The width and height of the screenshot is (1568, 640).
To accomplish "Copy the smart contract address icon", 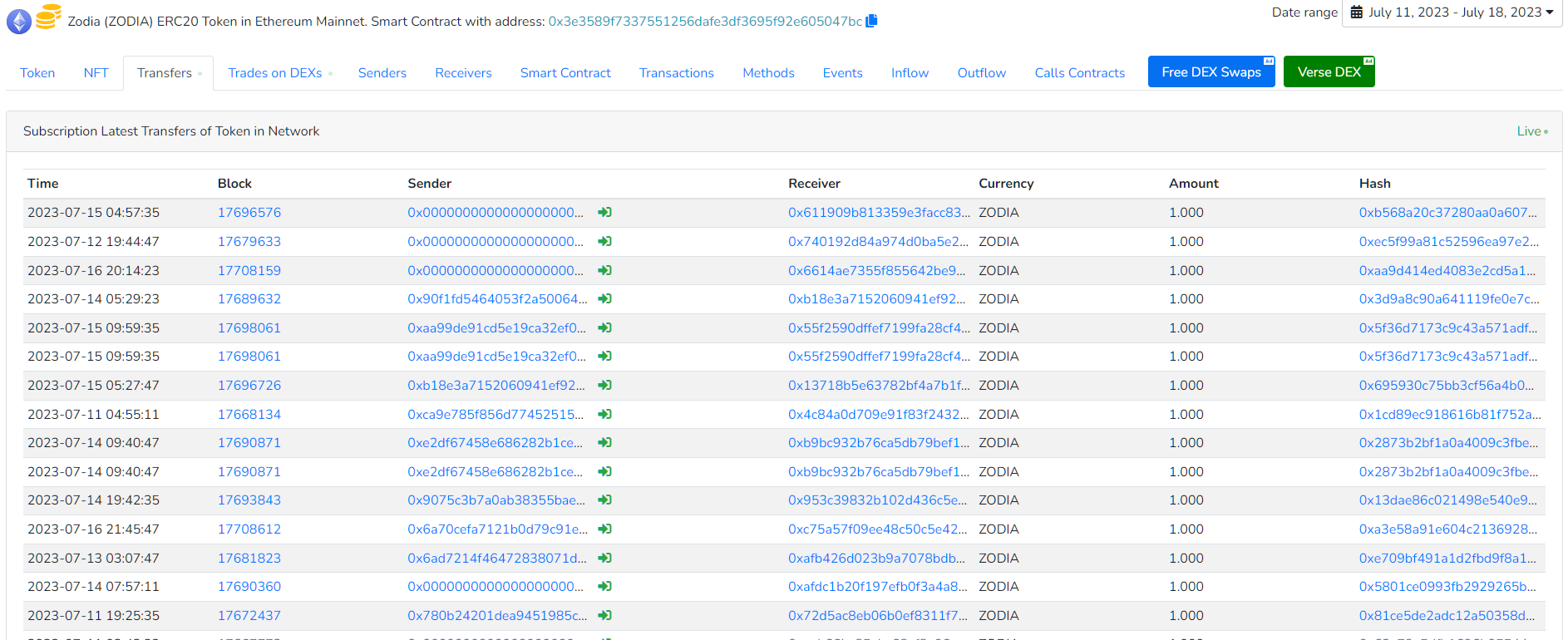I will coord(871,21).
